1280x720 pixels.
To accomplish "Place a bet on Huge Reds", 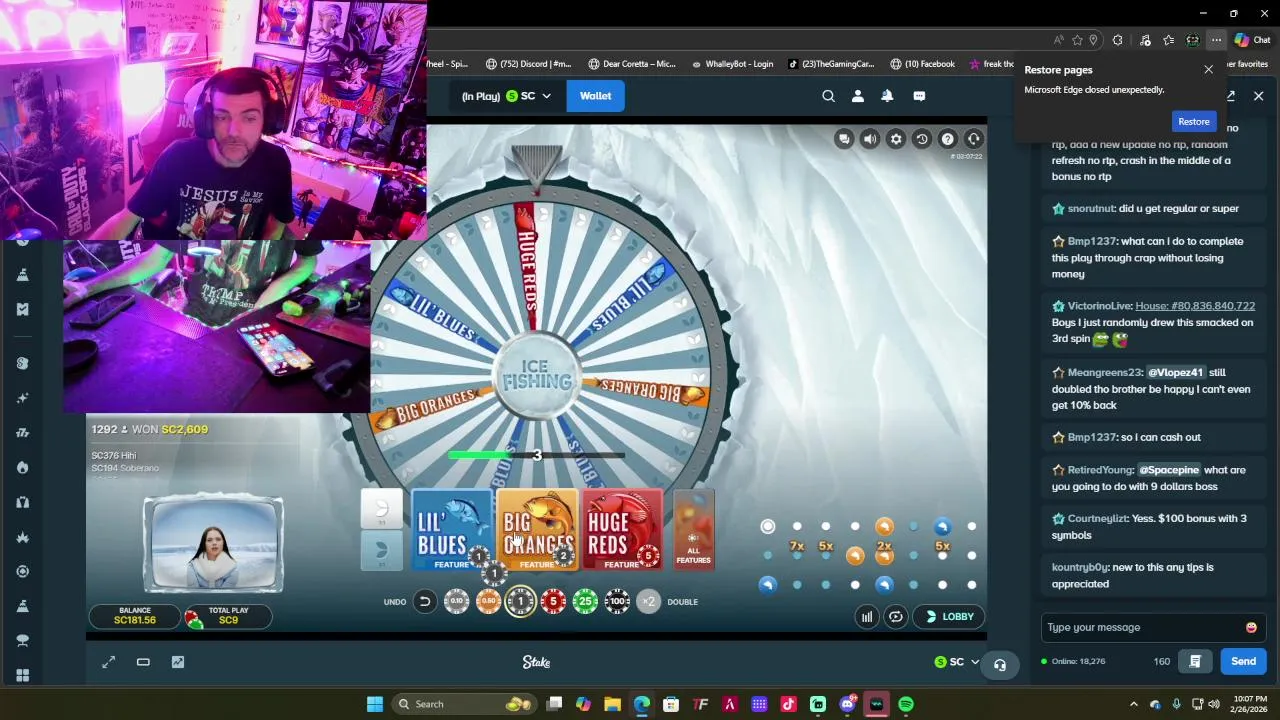I will (x=622, y=531).
